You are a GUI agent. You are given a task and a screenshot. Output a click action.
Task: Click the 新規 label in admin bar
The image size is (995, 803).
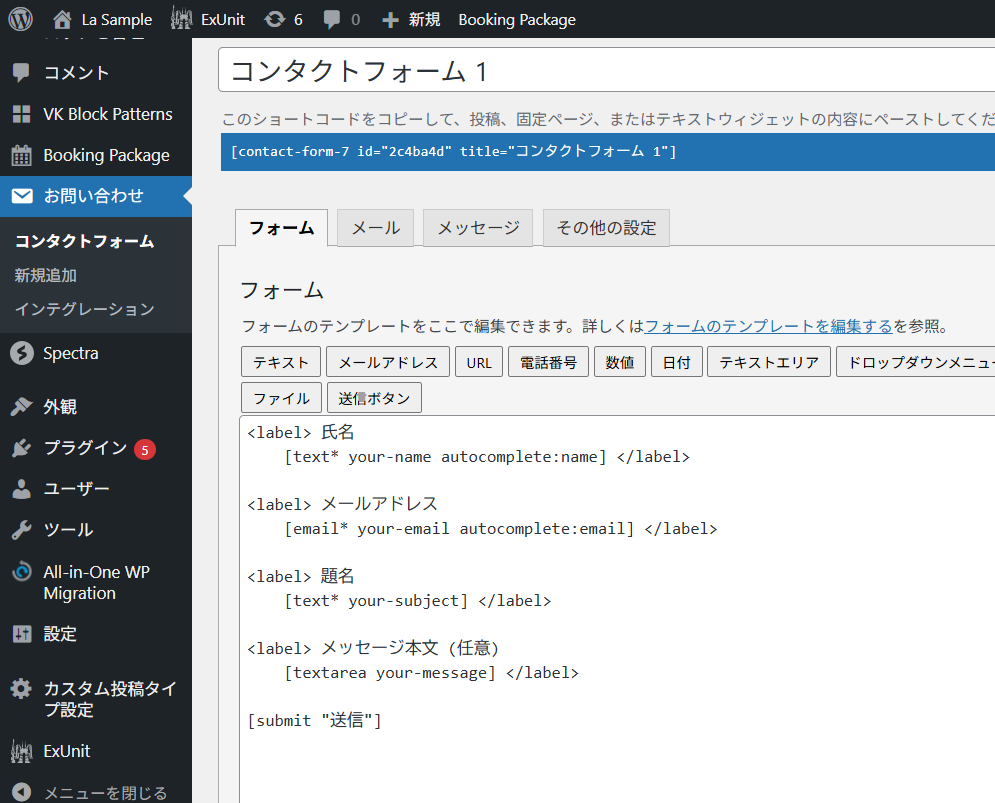coord(425,20)
